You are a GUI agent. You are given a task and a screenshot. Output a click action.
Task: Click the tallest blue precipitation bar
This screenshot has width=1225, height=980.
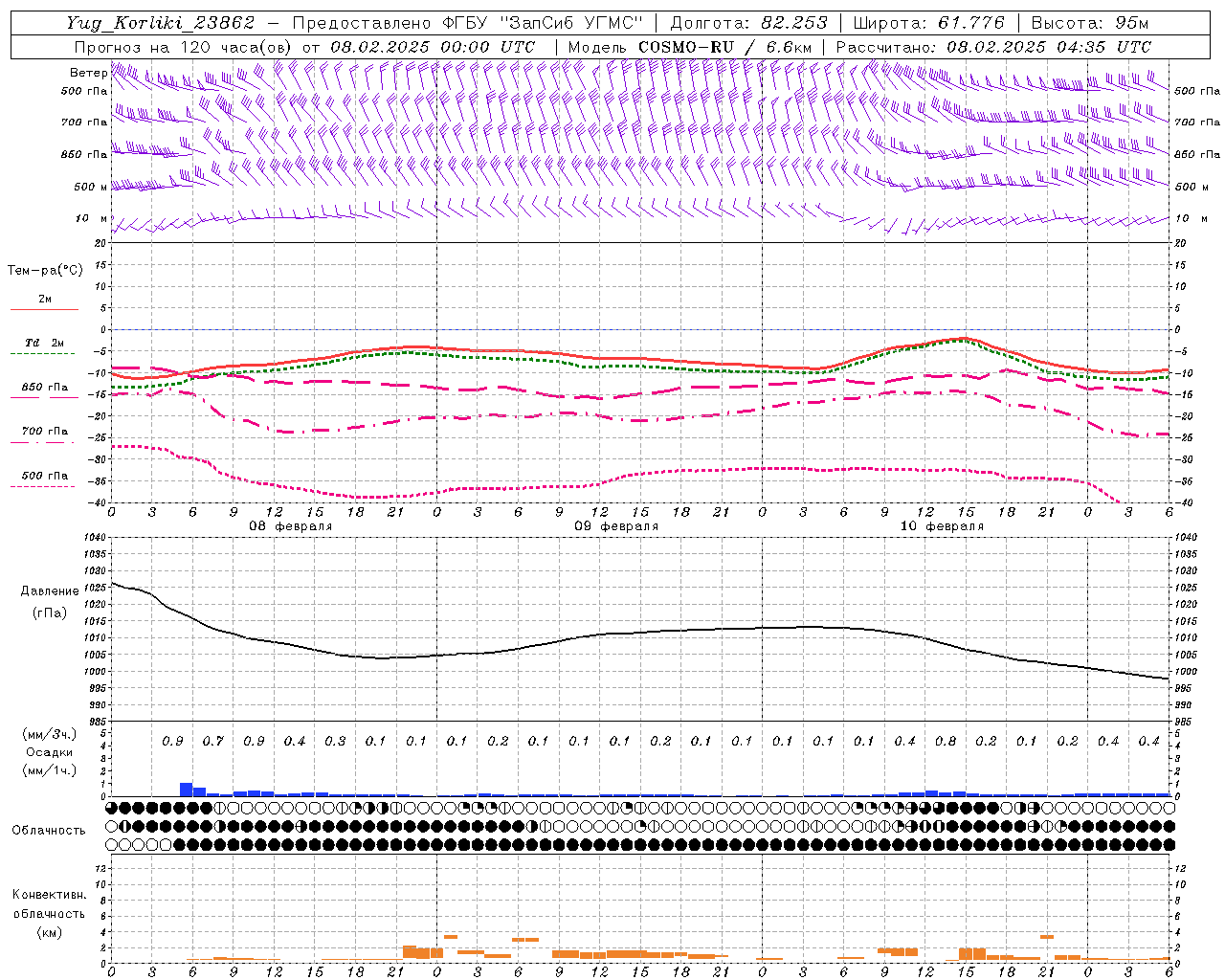187,790
